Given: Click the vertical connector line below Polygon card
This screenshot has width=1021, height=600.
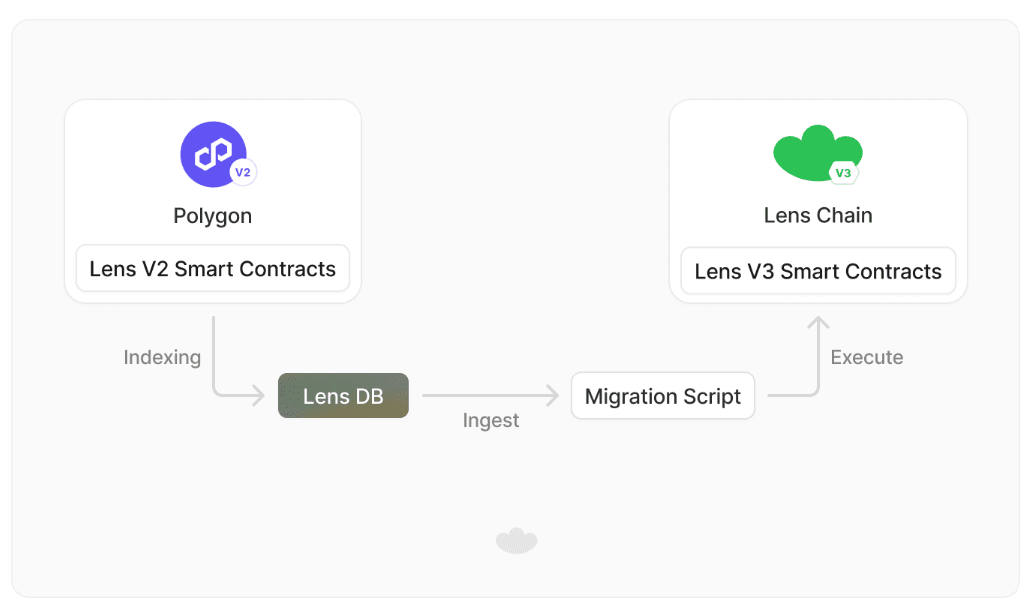Looking at the screenshot, I should (x=213, y=352).
